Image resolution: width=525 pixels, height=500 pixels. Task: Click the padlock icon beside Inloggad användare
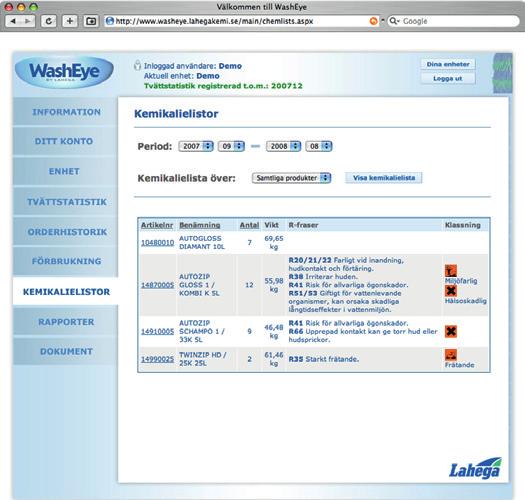coord(137,65)
